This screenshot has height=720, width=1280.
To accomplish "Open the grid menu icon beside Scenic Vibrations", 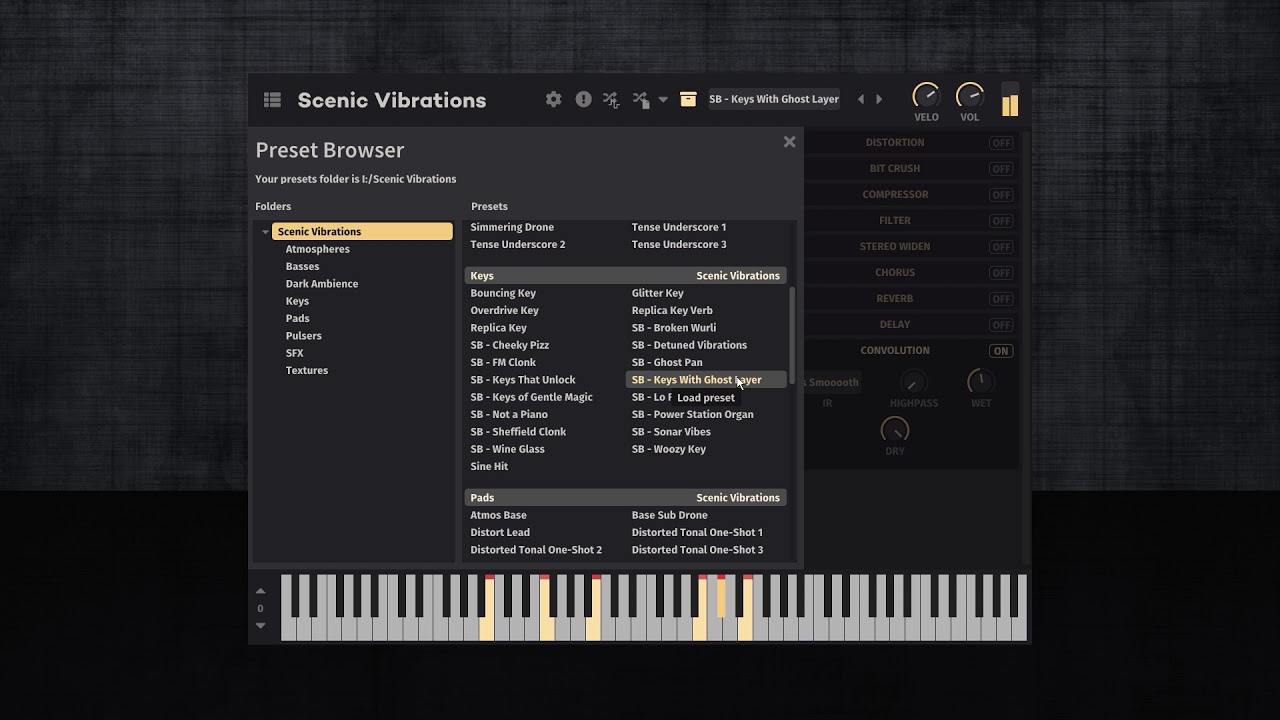I will [272, 100].
